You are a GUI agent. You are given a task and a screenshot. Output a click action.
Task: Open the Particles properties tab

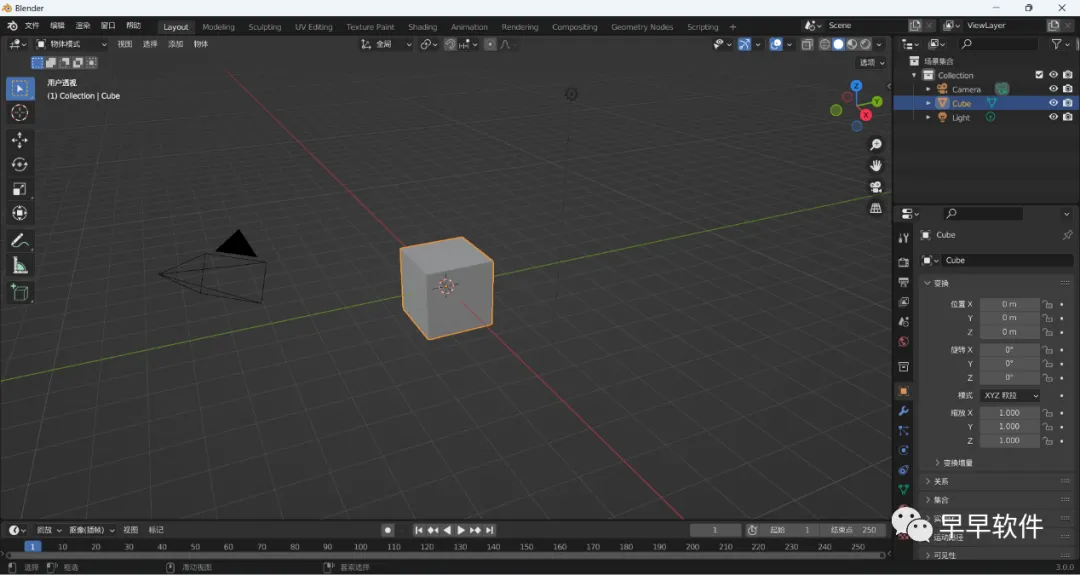(904, 430)
